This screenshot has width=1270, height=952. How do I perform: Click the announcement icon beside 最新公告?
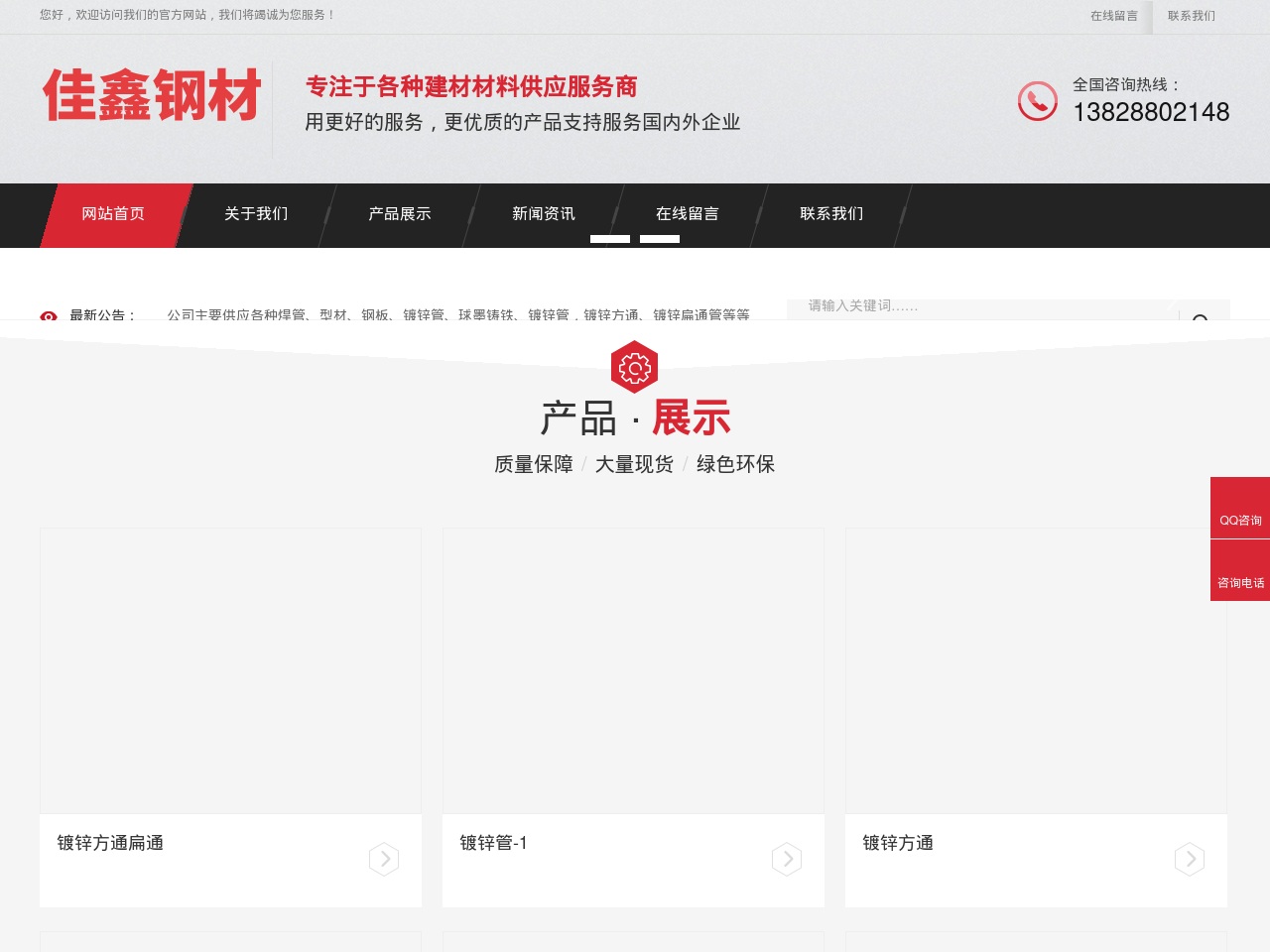49,316
